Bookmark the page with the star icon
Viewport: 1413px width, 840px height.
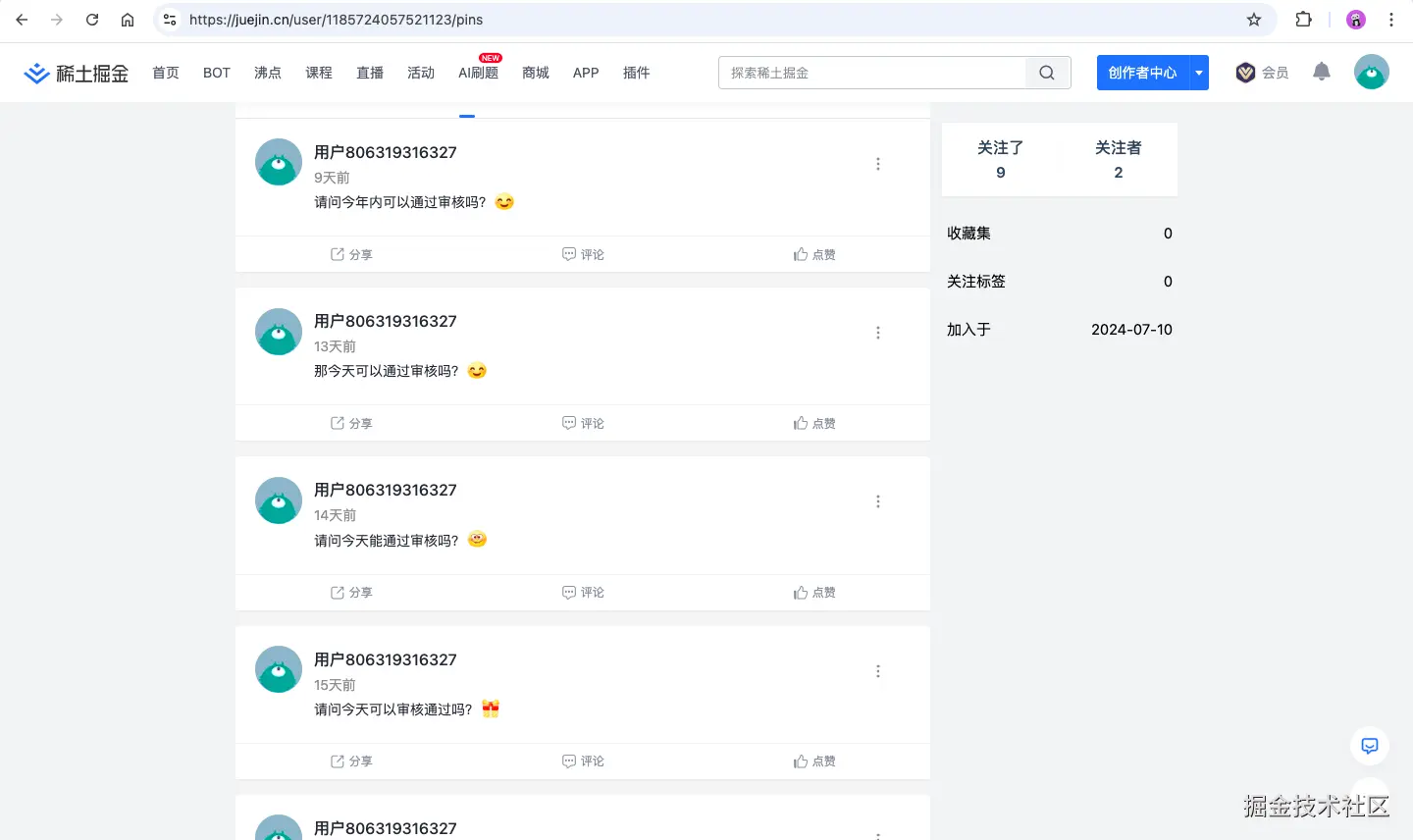1254,19
